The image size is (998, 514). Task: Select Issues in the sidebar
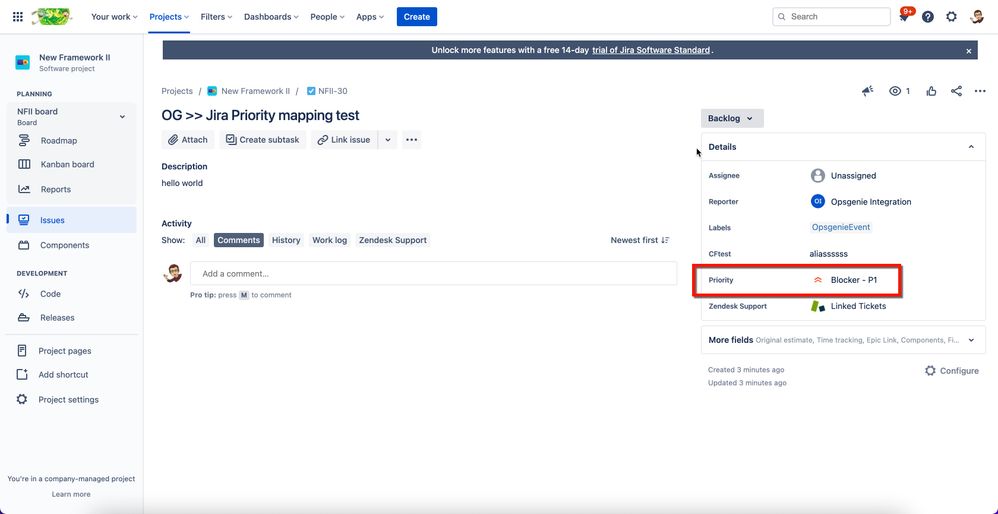tap(71, 220)
